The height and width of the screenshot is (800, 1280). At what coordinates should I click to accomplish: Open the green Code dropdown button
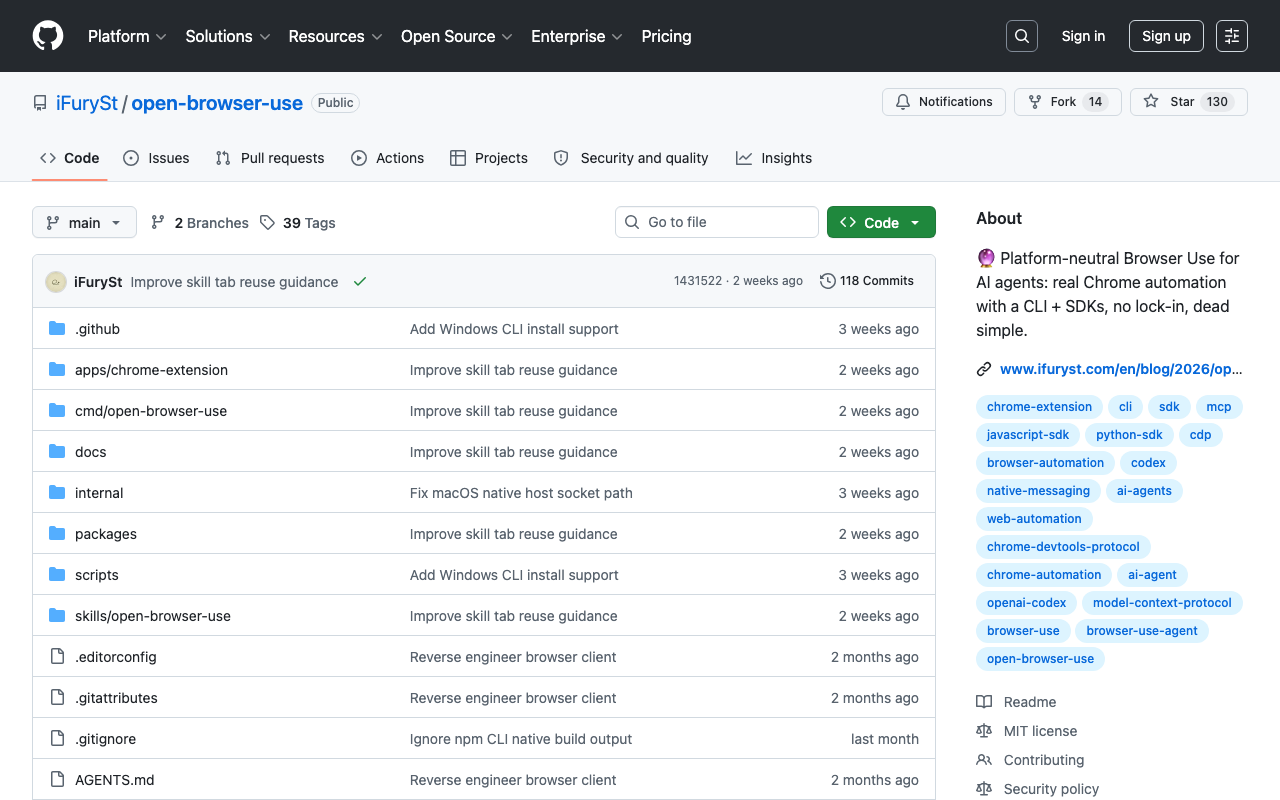click(x=881, y=222)
